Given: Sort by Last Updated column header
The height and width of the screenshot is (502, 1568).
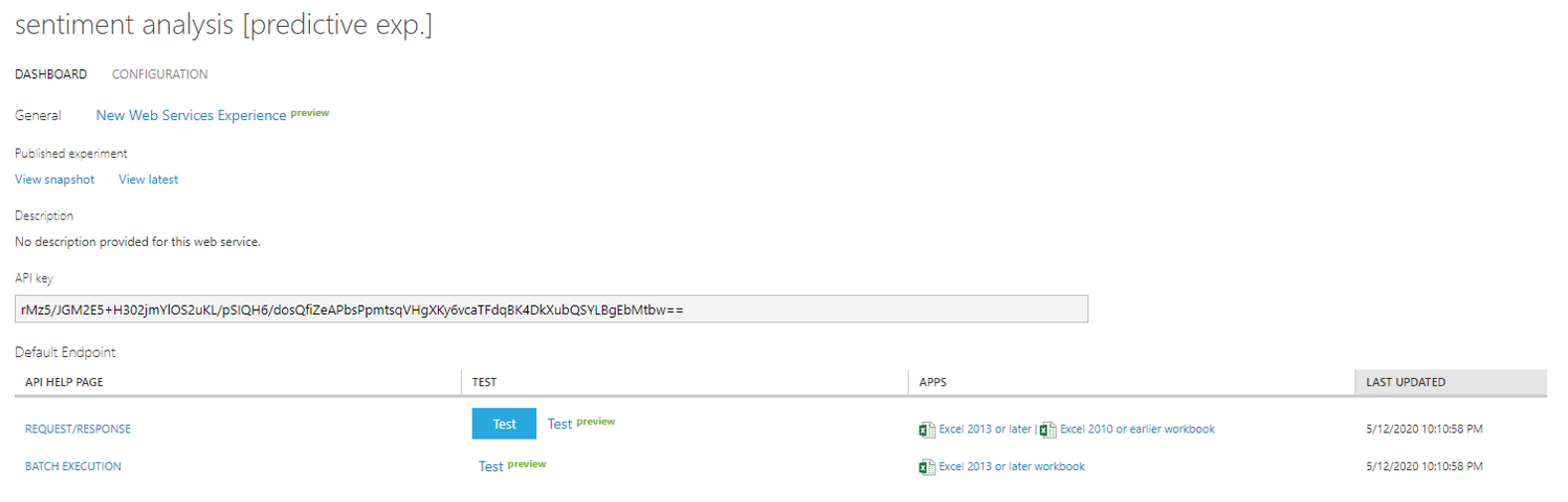Looking at the screenshot, I should tap(1405, 382).
